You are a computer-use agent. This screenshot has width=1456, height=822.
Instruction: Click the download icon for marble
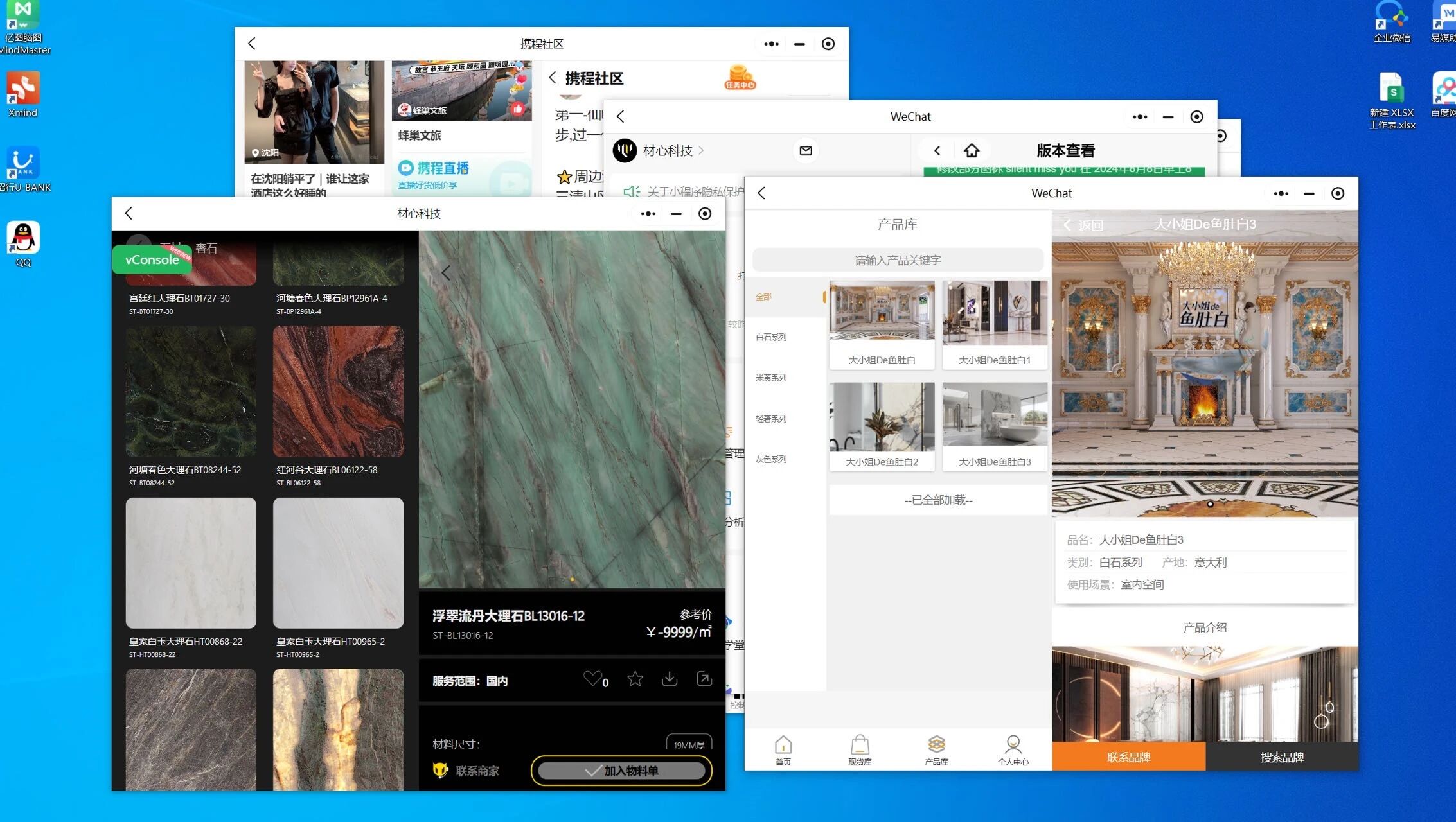click(x=670, y=679)
